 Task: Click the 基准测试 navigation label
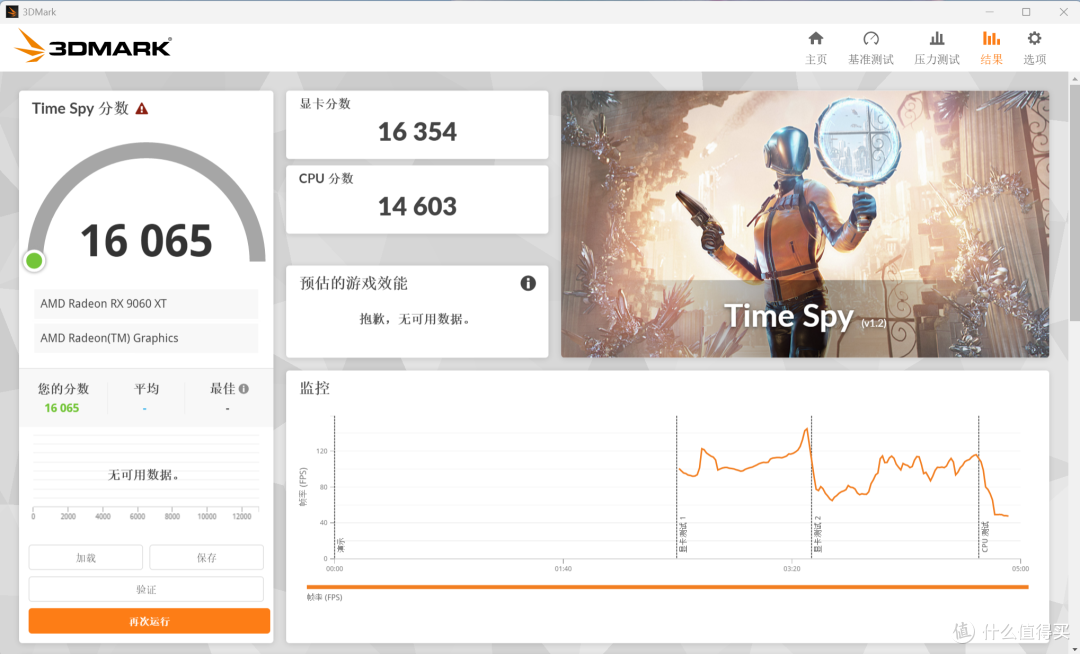(871, 60)
